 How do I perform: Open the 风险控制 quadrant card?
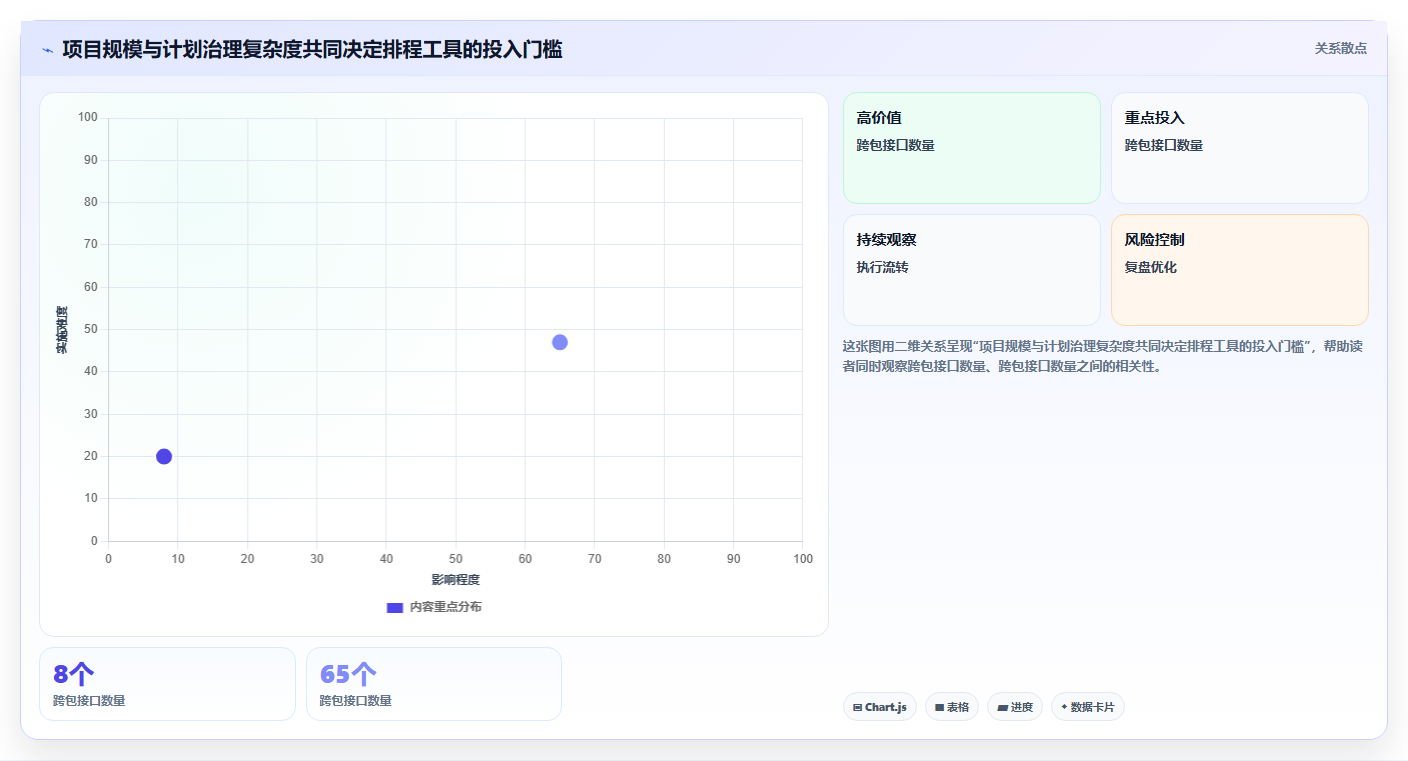[1239, 270]
